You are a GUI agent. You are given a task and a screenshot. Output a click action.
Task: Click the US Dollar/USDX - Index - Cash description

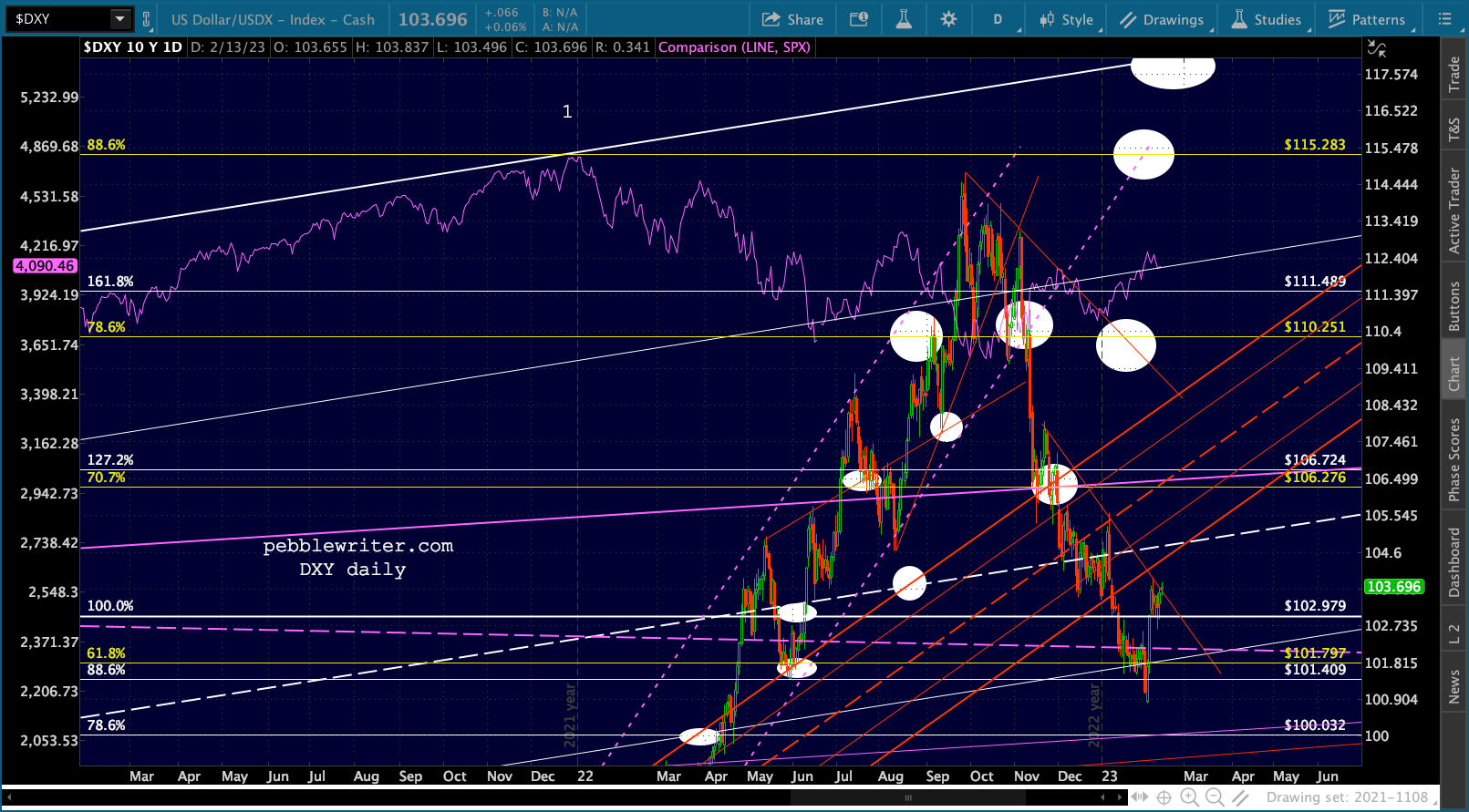pyautogui.click(x=273, y=19)
